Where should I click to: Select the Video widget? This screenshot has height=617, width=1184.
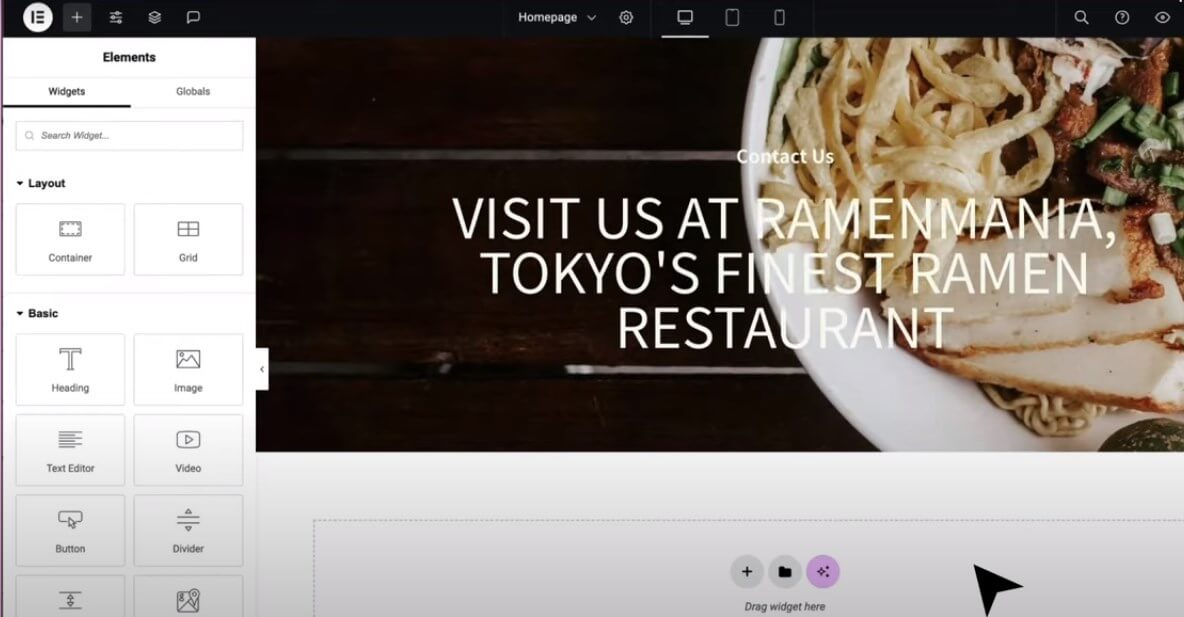(x=188, y=450)
